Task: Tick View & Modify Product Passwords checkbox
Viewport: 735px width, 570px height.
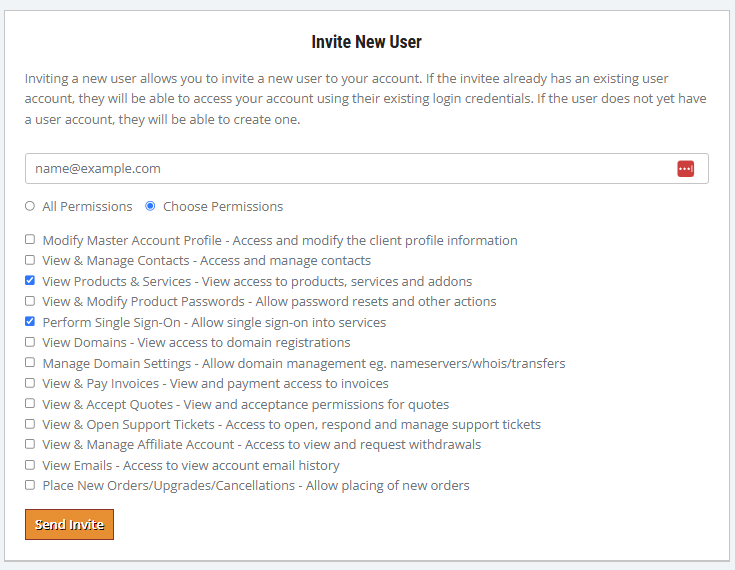Action: tap(30, 301)
